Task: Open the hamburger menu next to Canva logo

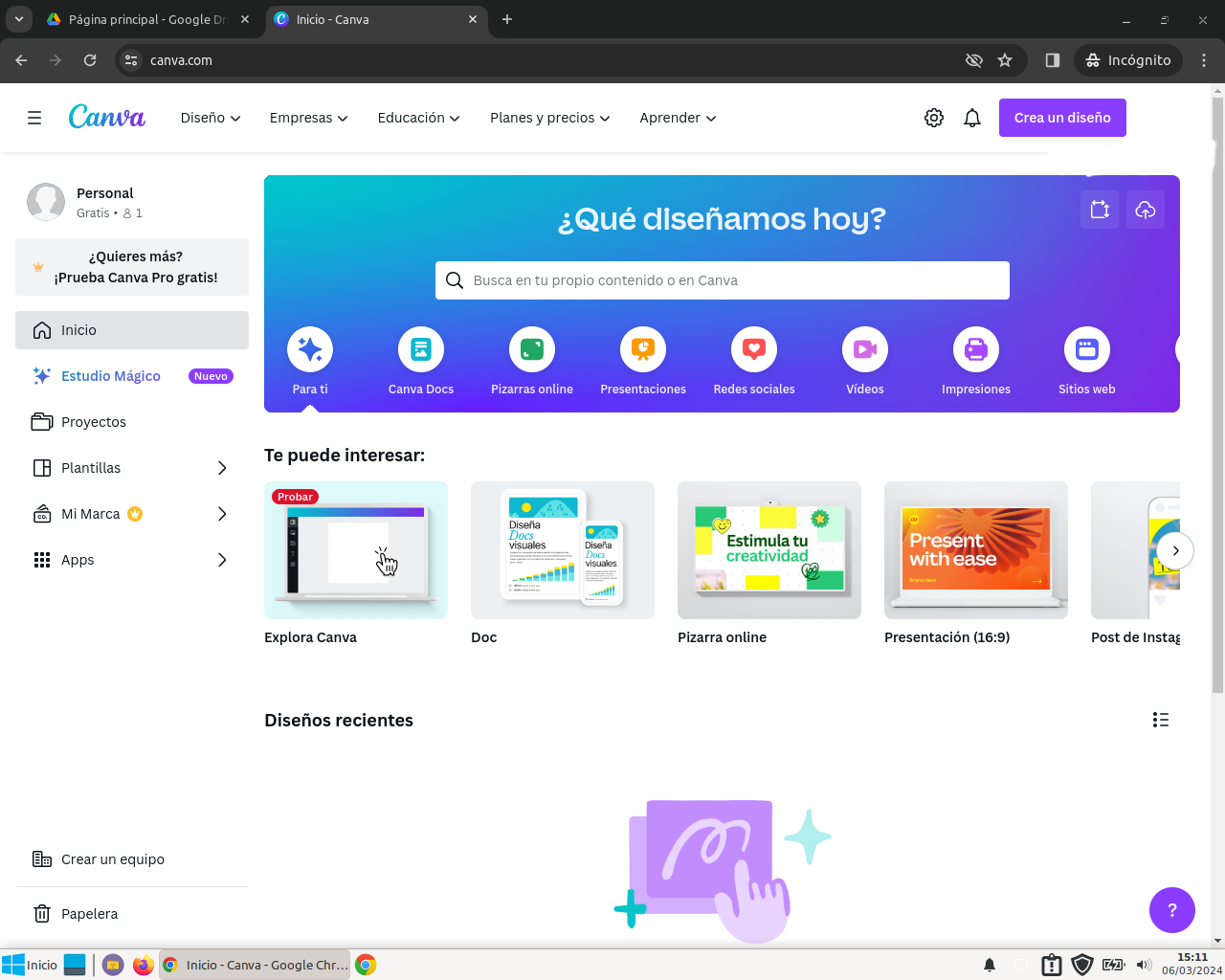Action: pos(34,118)
